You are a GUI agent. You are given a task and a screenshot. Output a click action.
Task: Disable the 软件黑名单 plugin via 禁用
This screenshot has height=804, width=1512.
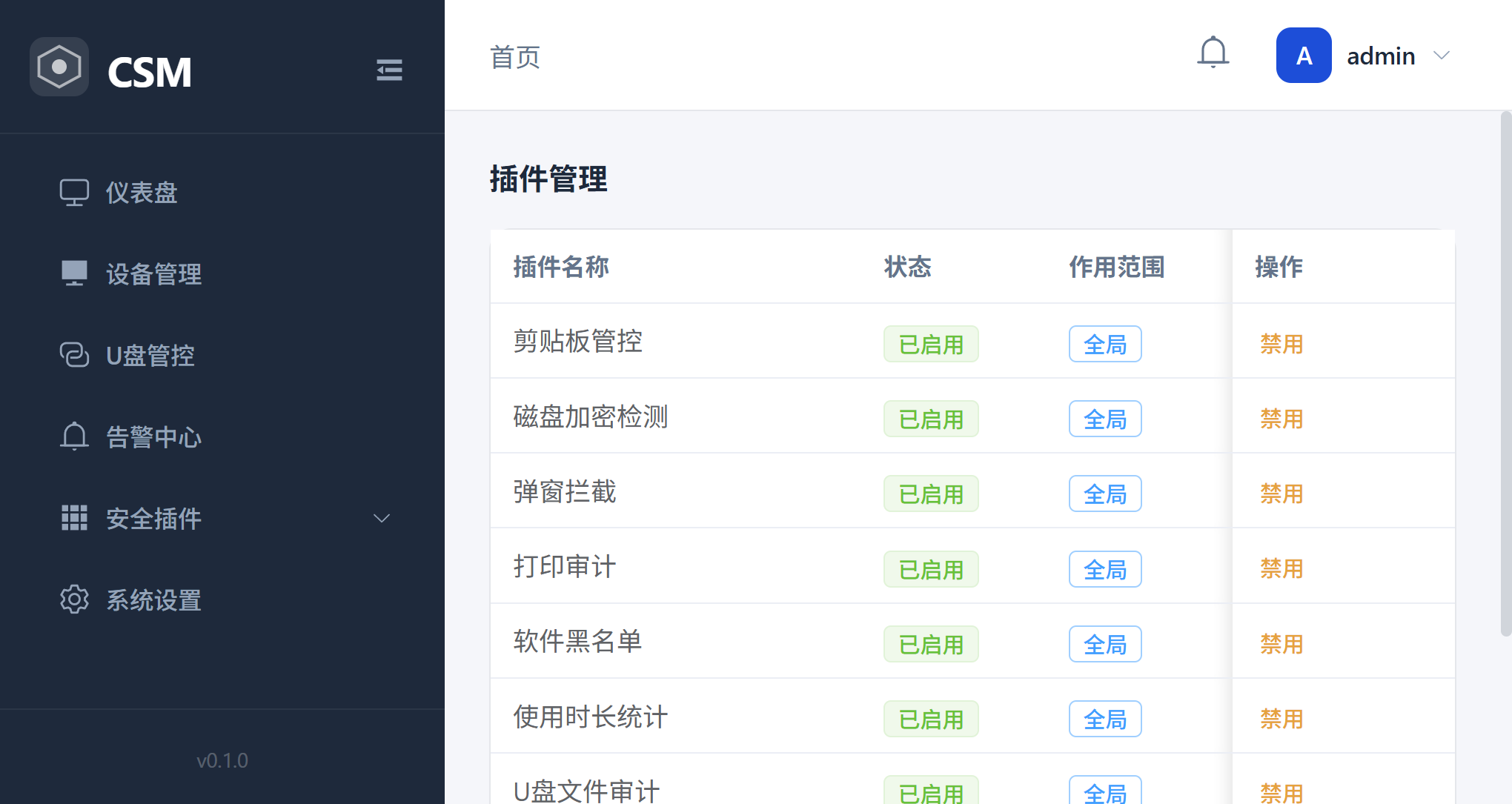pos(1281,644)
